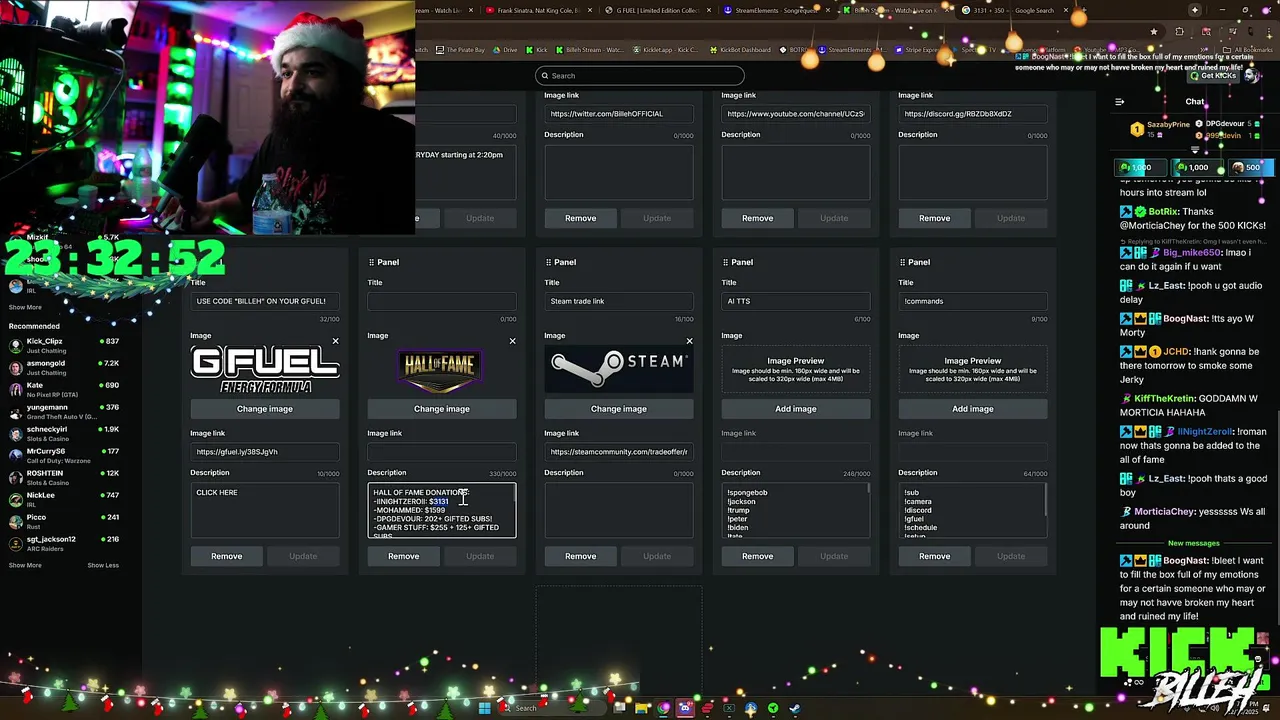Open Picco channel in Recommended list
Image resolution: width=1280 pixels, height=720 pixels.
coord(63,522)
